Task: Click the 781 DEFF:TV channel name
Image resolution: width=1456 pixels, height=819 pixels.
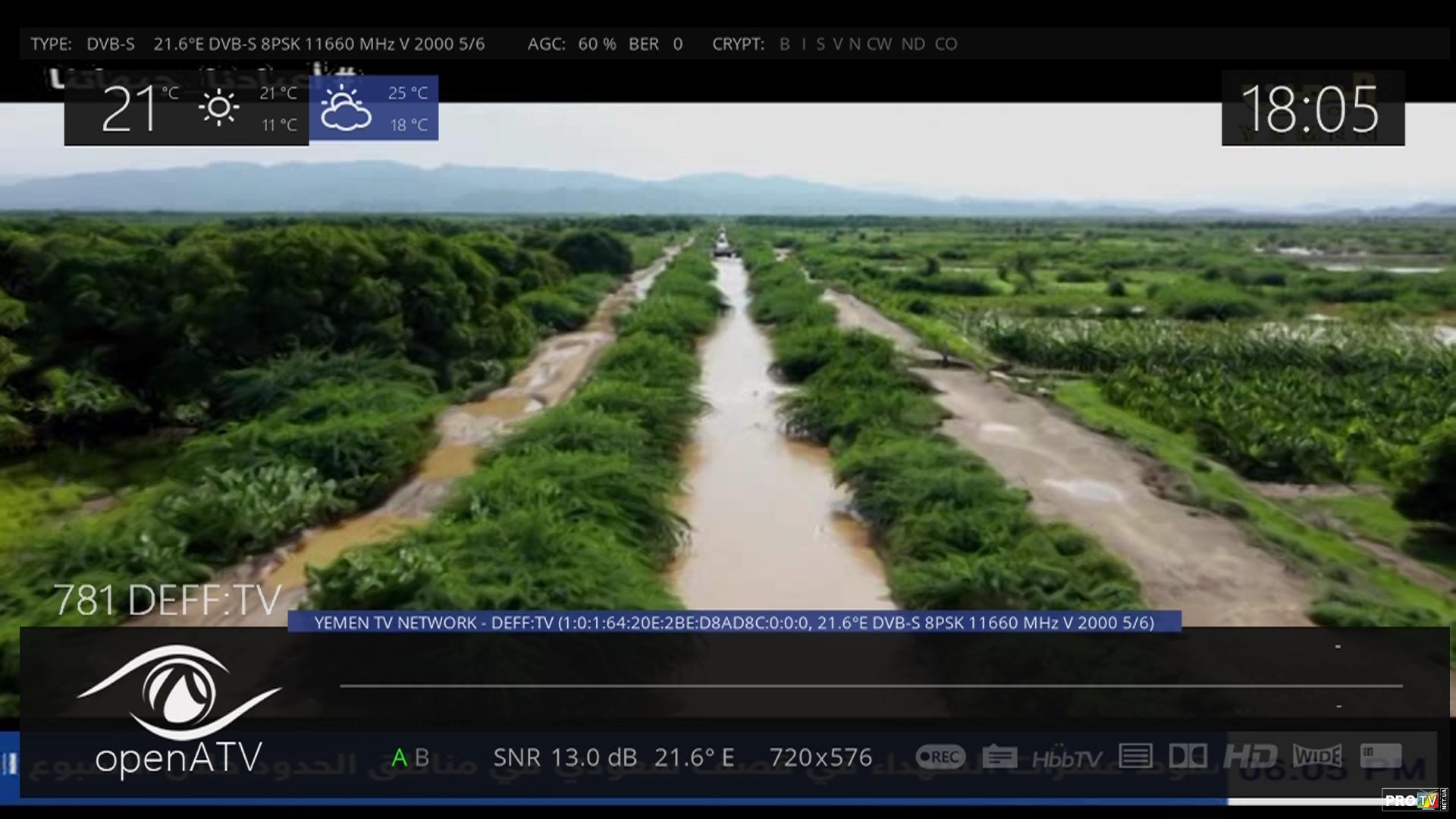Action: 168,601
